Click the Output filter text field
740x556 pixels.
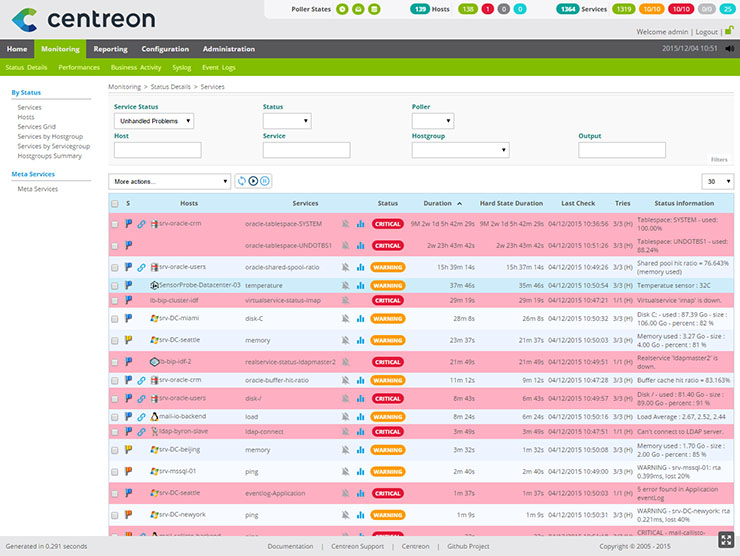(621, 150)
